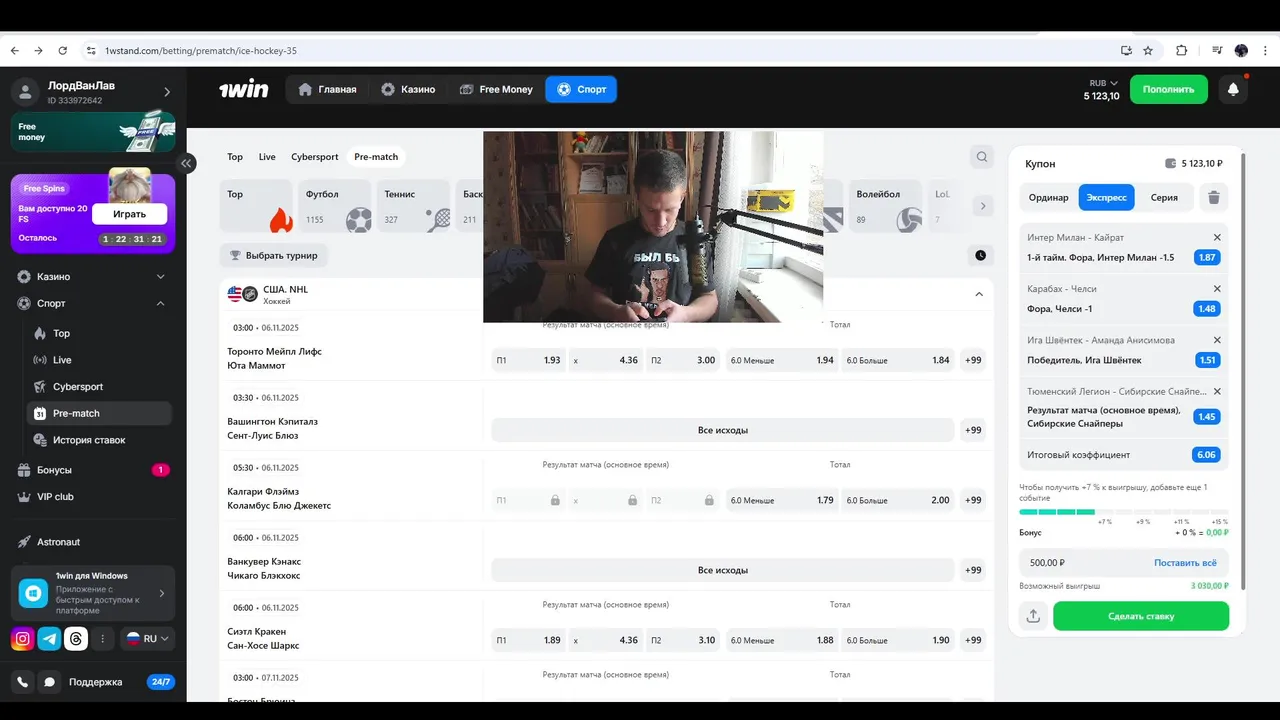Collapse США. NHL tournament section

pyautogui.click(x=979, y=294)
